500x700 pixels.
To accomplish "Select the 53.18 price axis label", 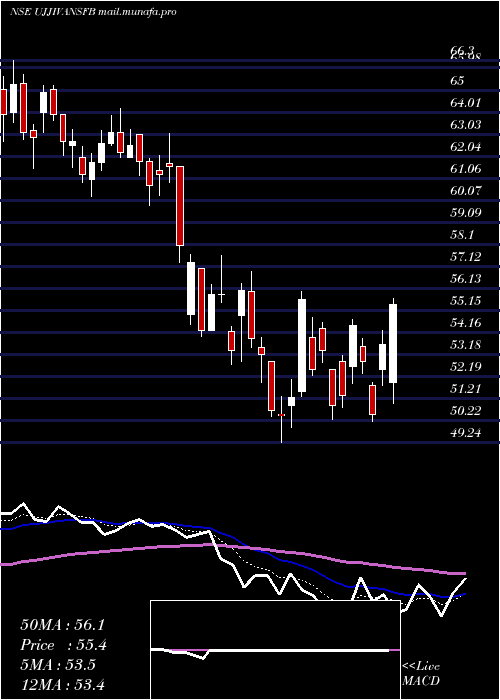I will click(466, 345).
